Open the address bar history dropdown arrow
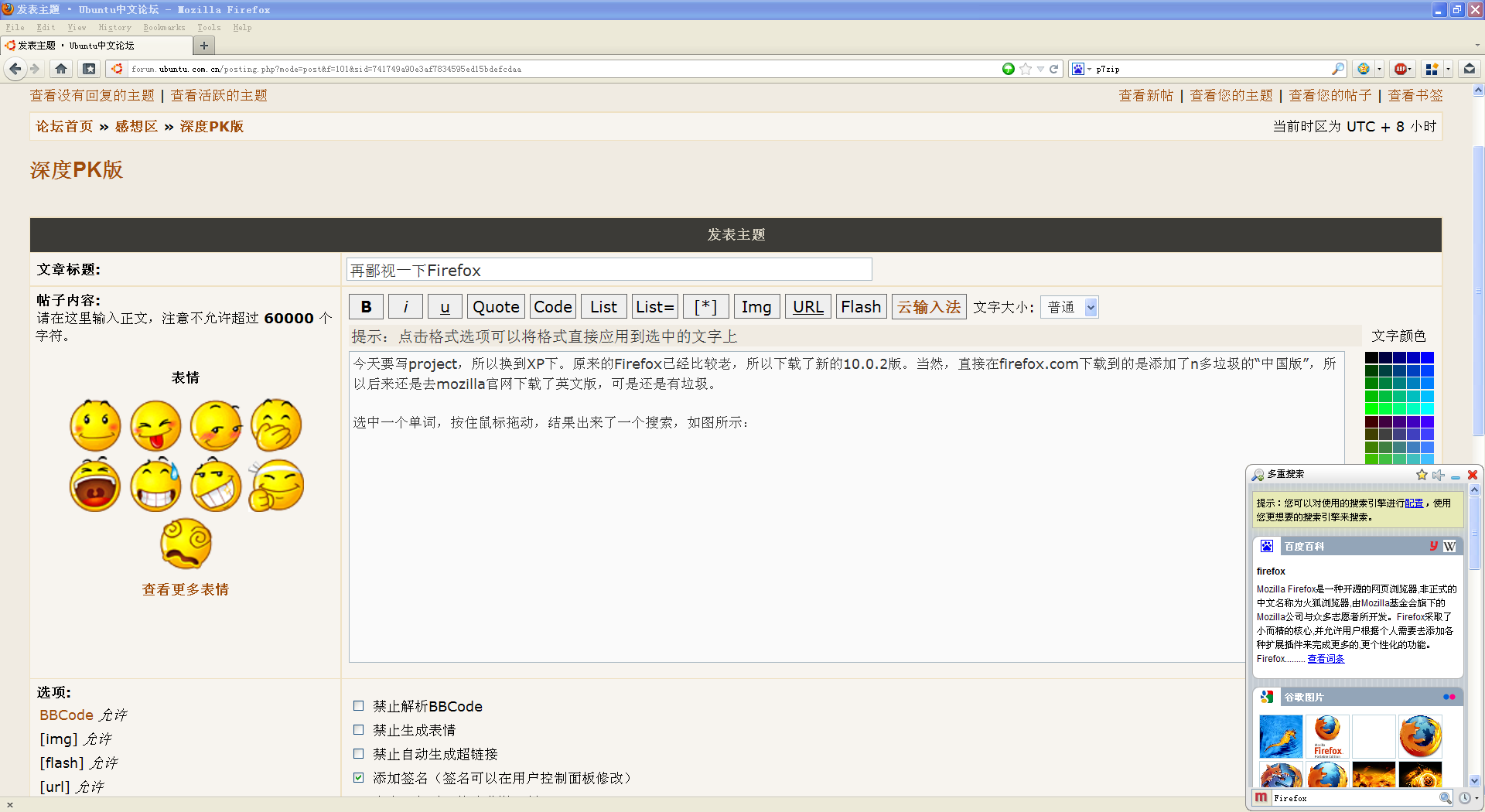The image size is (1485, 812). 1040,69
